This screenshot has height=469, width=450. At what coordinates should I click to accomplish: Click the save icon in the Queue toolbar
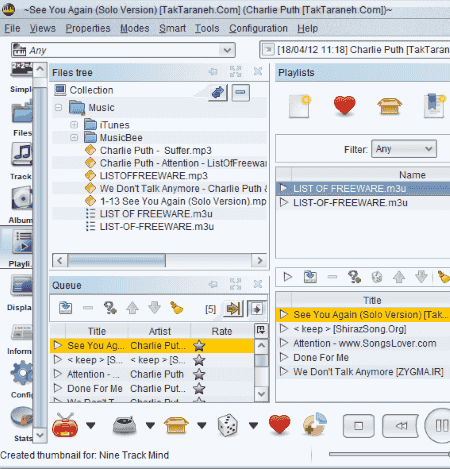(x=65, y=308)
